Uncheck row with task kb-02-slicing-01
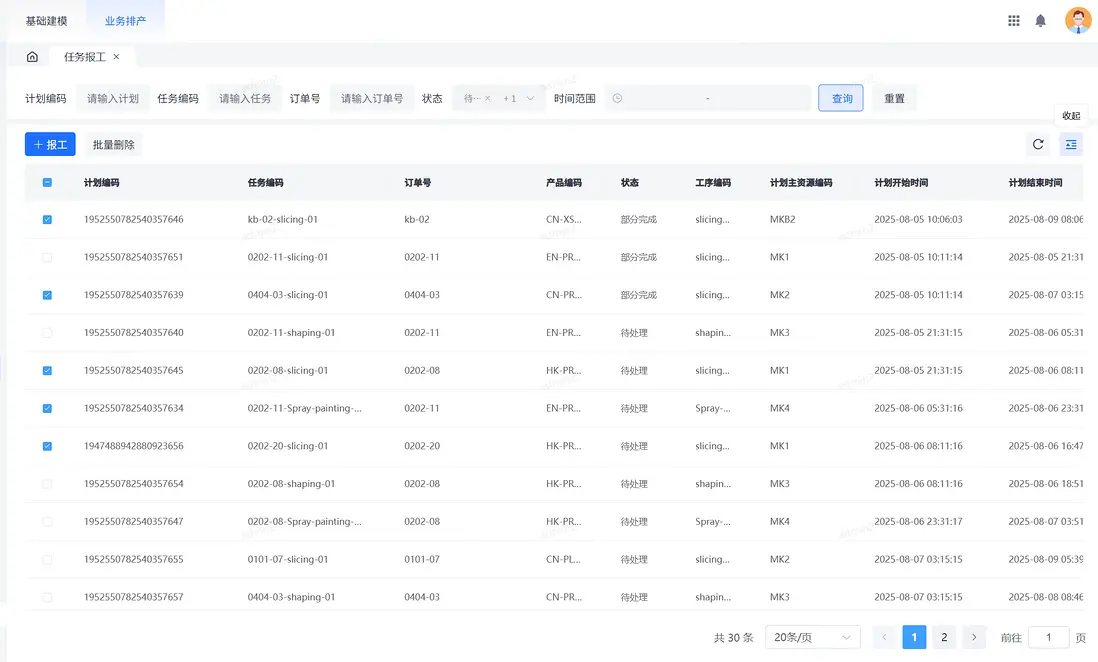Image resolution: width=1098 pixels, height=662 pixels. coord(47,219)
